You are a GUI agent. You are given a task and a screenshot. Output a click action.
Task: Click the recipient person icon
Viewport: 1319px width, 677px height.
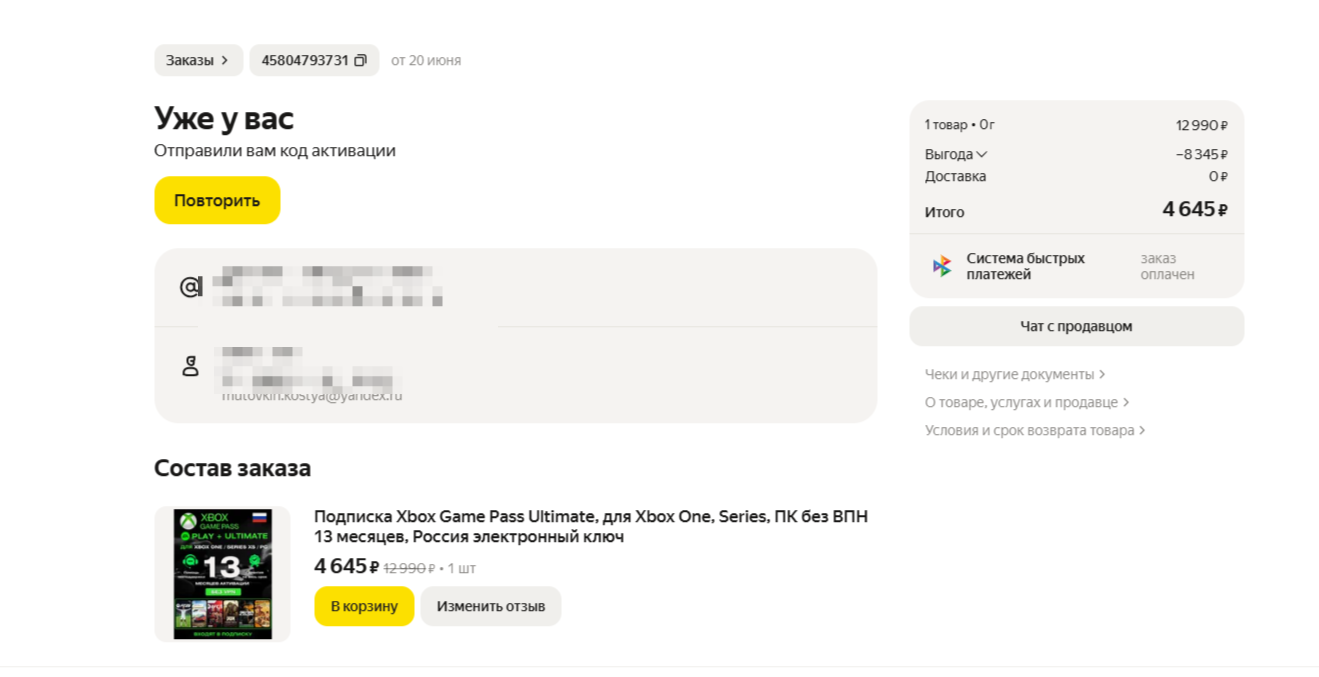point(191,366)
